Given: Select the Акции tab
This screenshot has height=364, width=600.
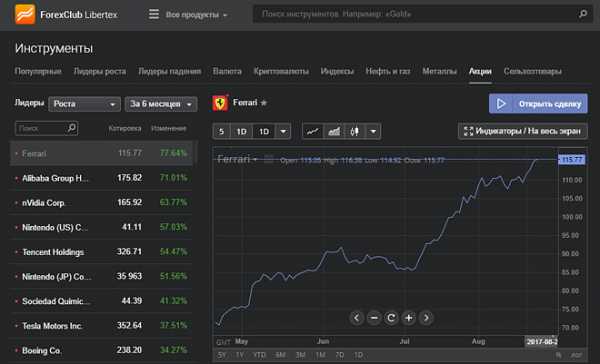Looking at the screenshot, I should click(480, 71).
